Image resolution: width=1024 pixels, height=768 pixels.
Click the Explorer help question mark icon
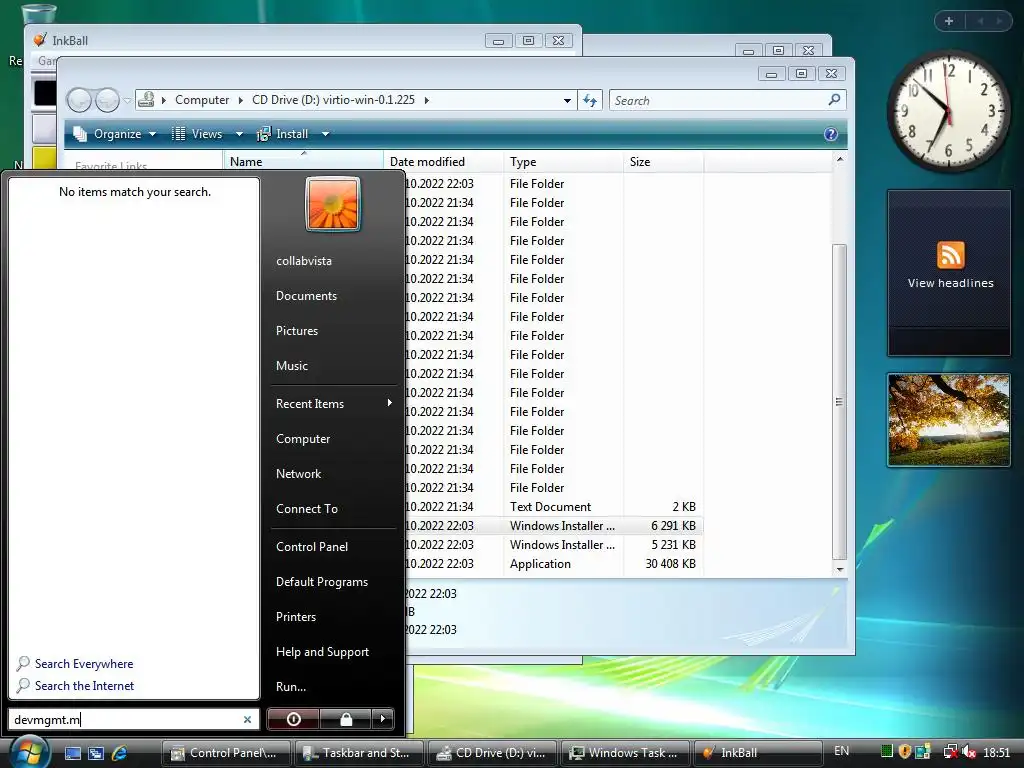pos(830,134)
